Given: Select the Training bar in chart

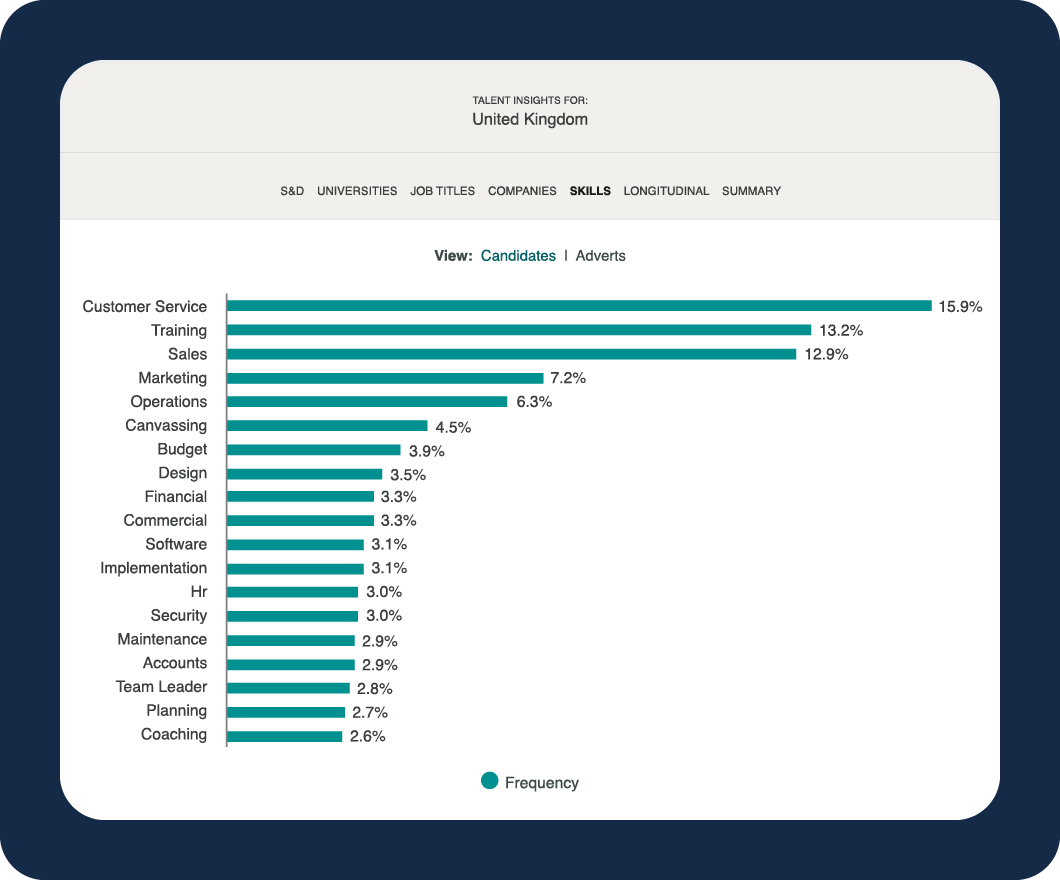Looking at the screenshot, I should tap(519, 330).
